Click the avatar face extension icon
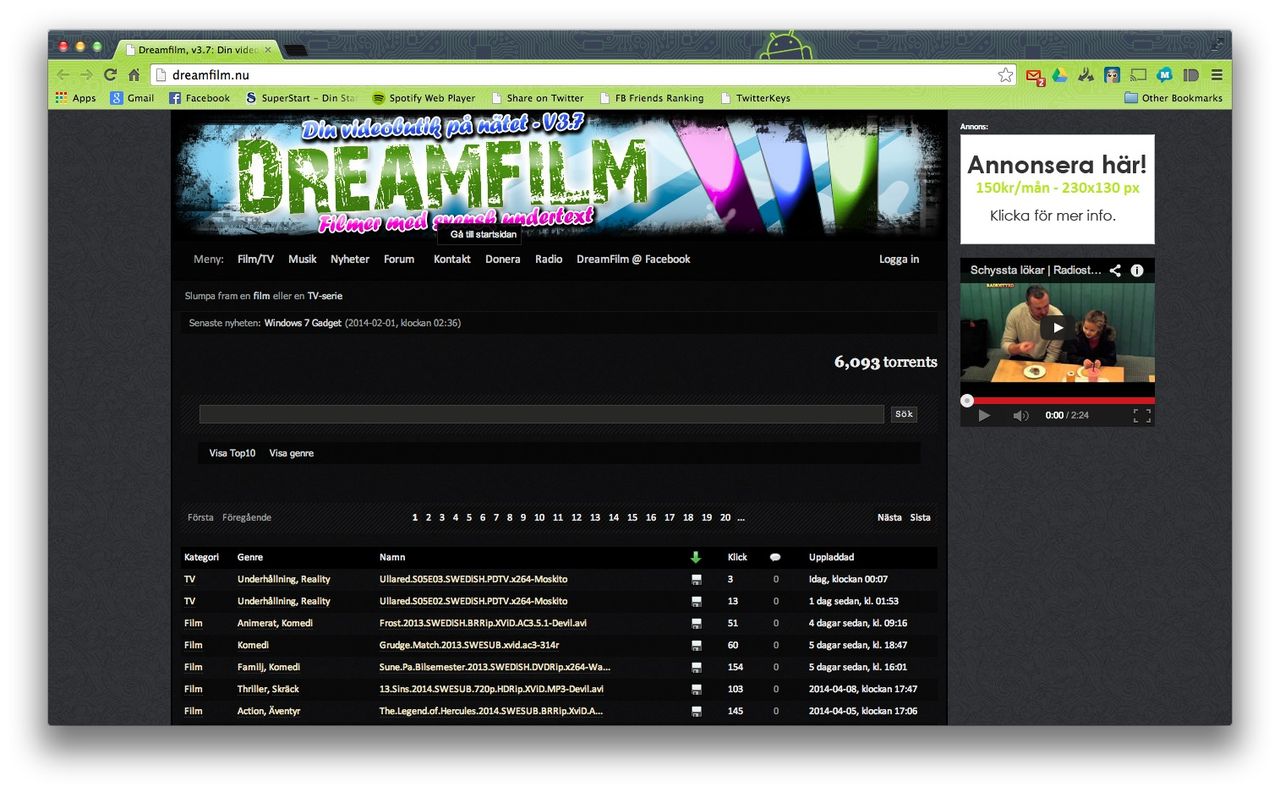The width and height of the screenshot is (1280, 792). pyautogui.click(x=1112, y=75)
